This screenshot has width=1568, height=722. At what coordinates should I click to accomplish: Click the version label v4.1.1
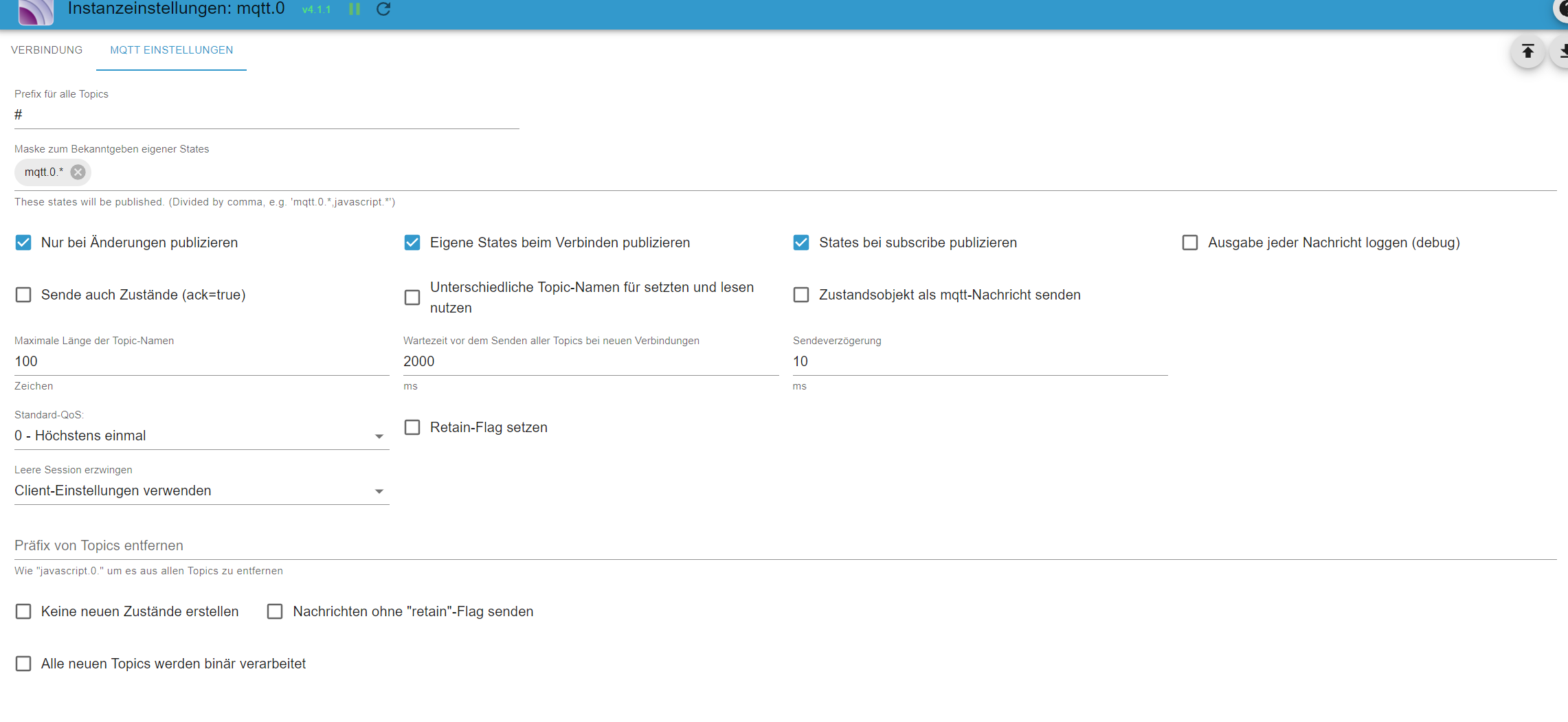click(x=317, y=10)
